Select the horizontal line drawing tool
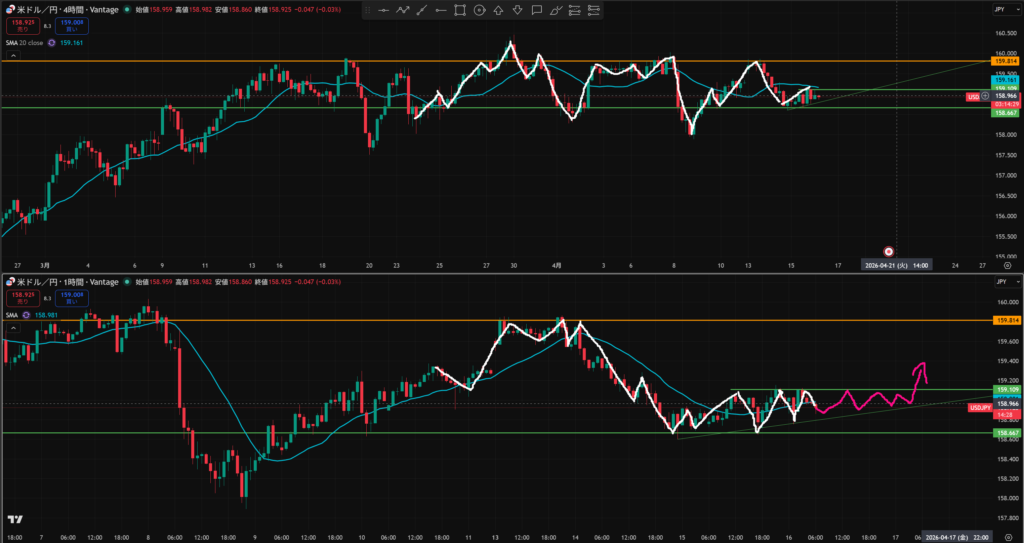 [384, 10]
